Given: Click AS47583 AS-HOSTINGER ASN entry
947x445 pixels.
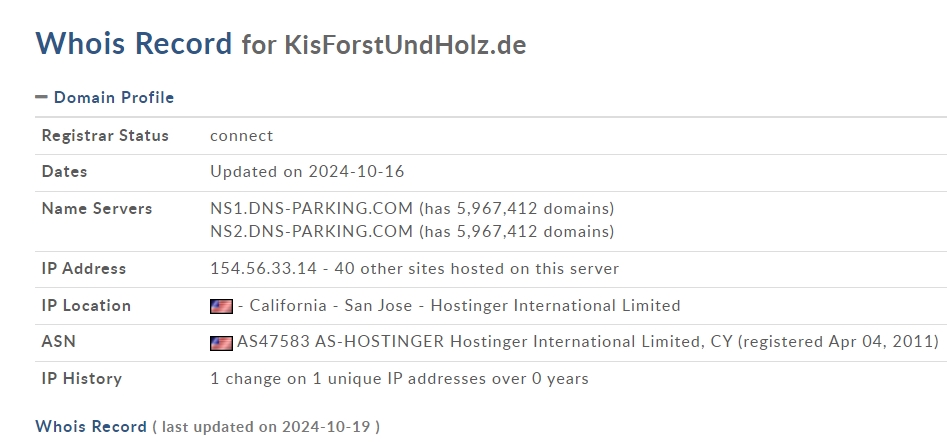Looking at the screenshot, I should (340, 342).
